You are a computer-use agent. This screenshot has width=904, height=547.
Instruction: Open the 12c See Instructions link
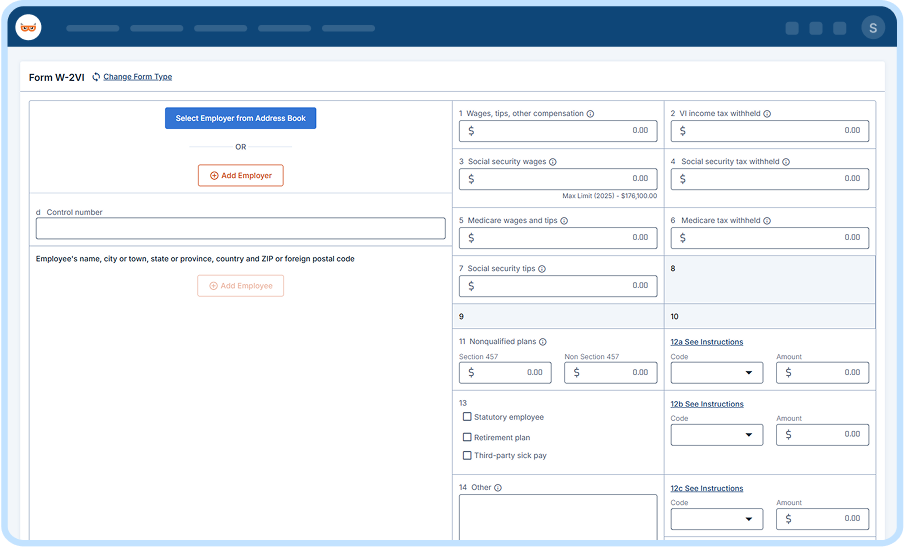(x=707, y=488)
